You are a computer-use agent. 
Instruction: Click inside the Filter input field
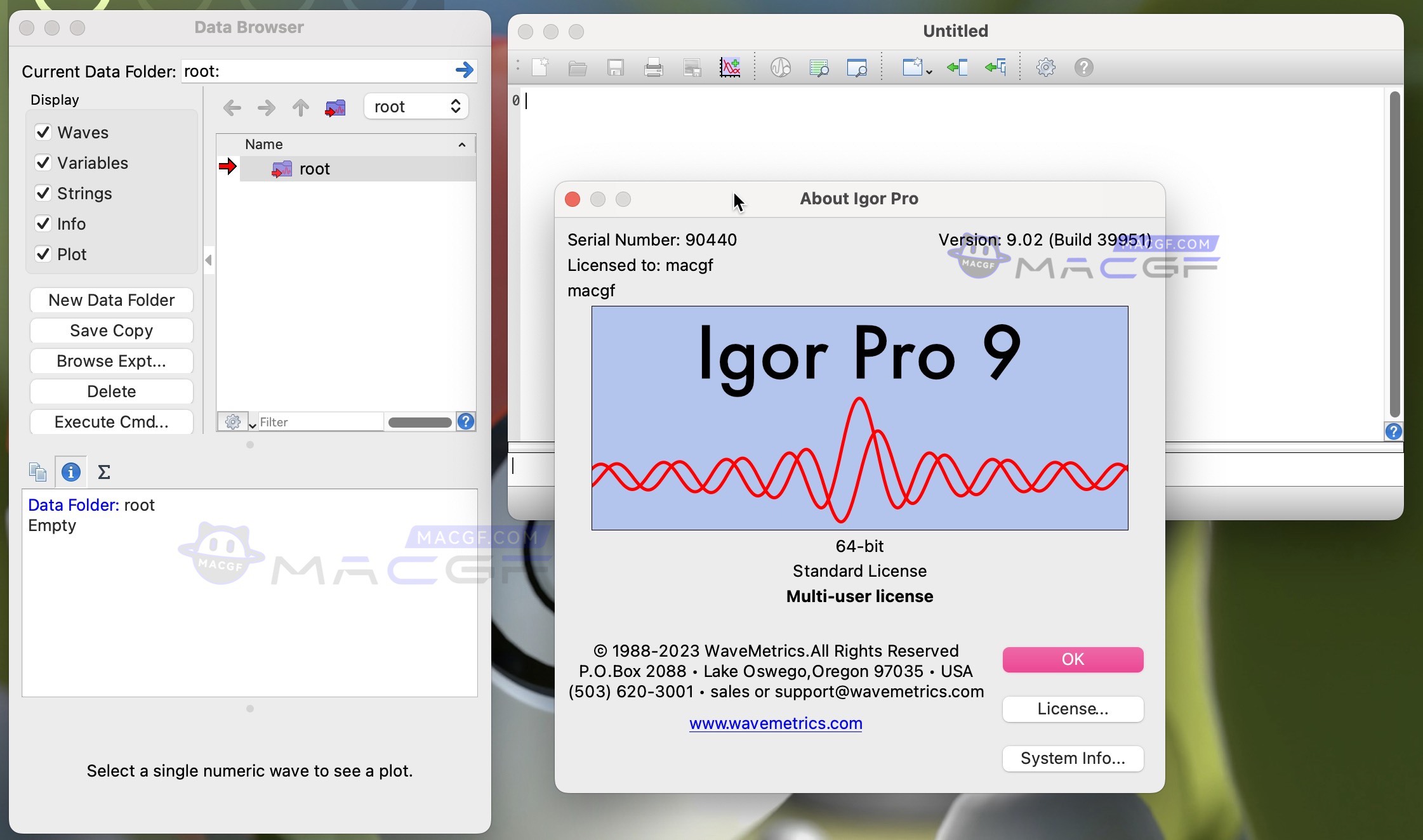pyautogui.click(x=317, y=421)
